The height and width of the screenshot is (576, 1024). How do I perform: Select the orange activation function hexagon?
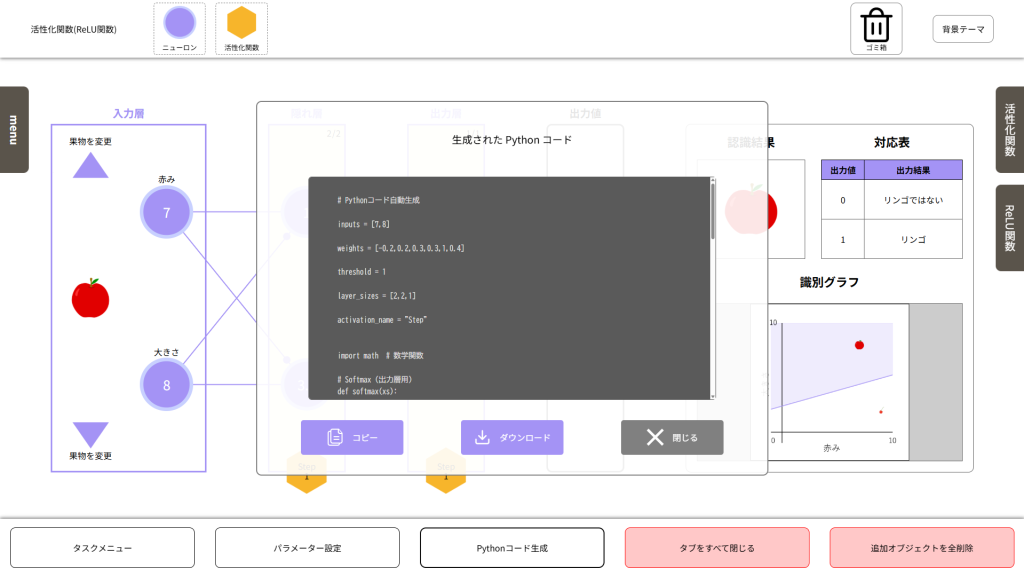(x=241, y=24)
